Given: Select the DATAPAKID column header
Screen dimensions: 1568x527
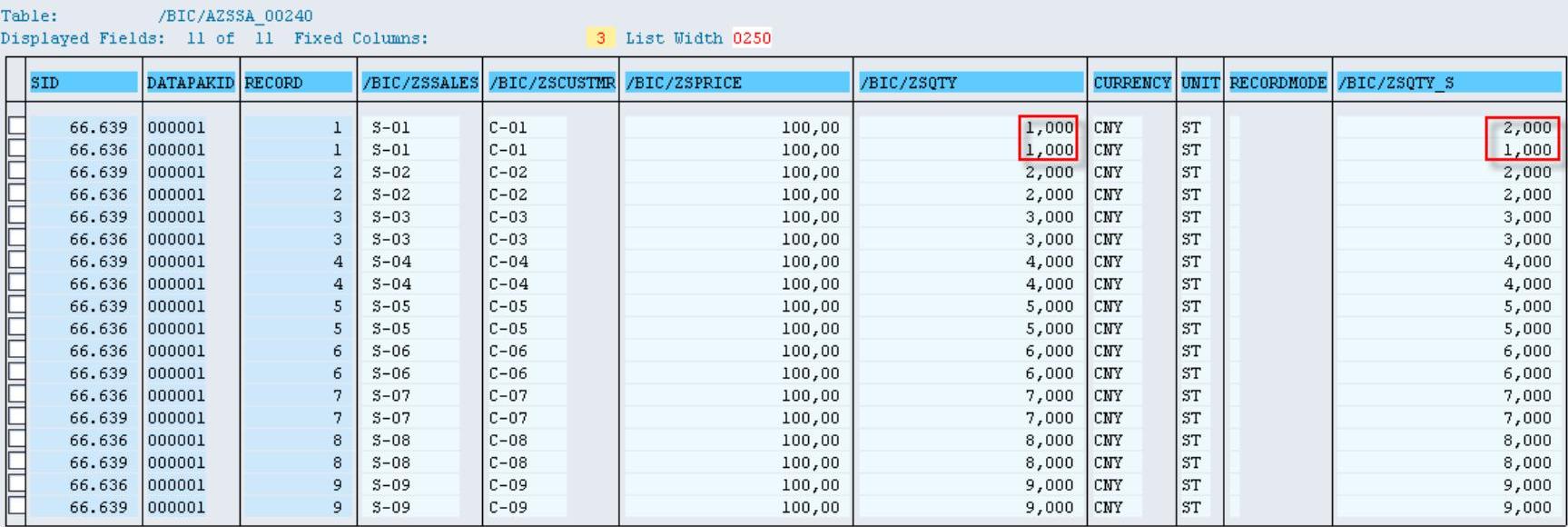Looking at the screenshot, I should [x=191, y=83].
